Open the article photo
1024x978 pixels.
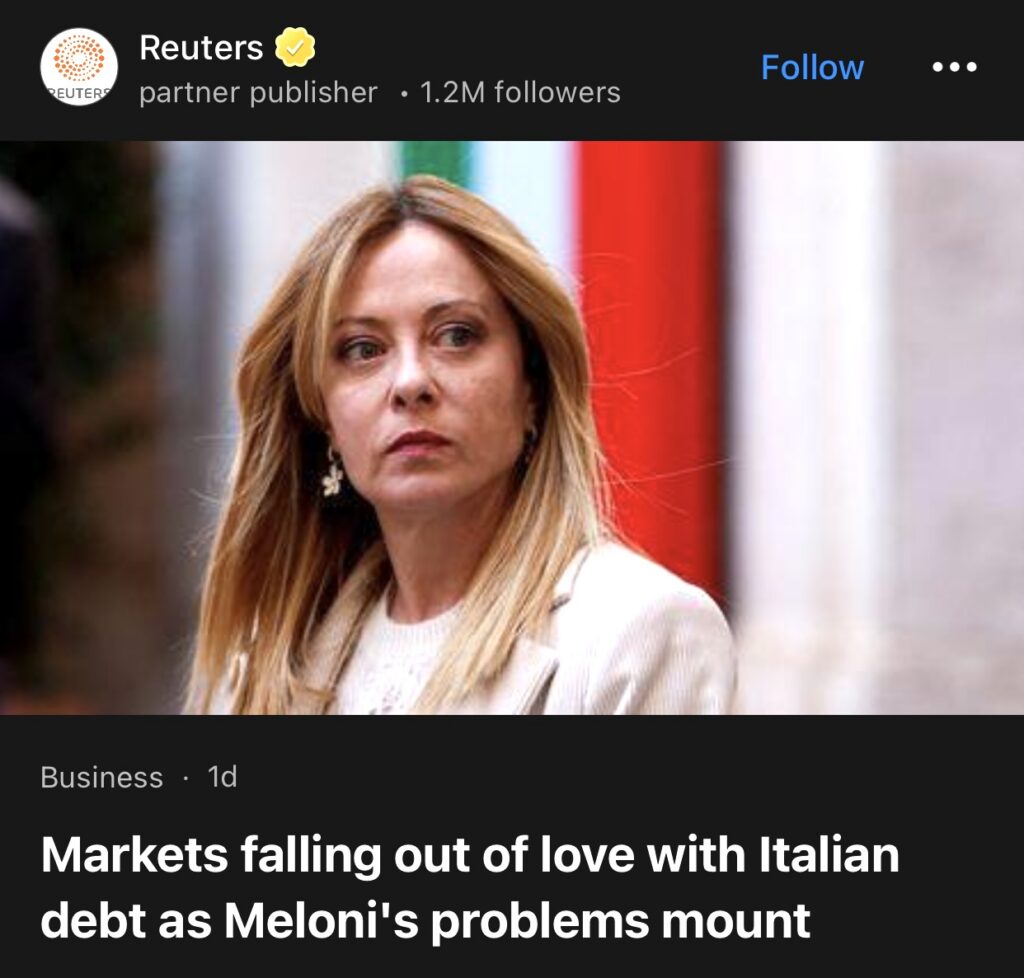[512, 427]
